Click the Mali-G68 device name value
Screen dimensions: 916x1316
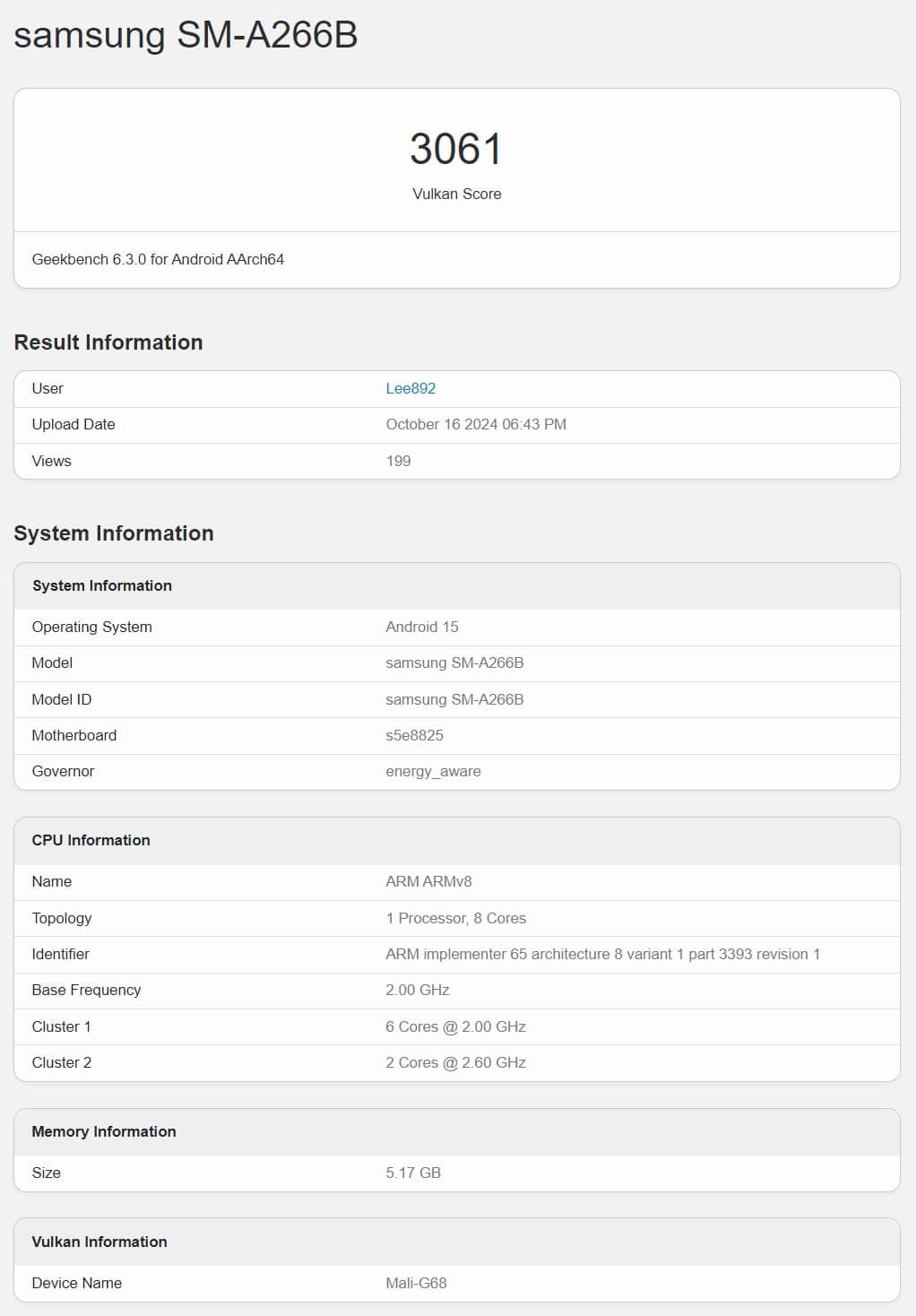pyautogui.click(x=416, y=1283)
